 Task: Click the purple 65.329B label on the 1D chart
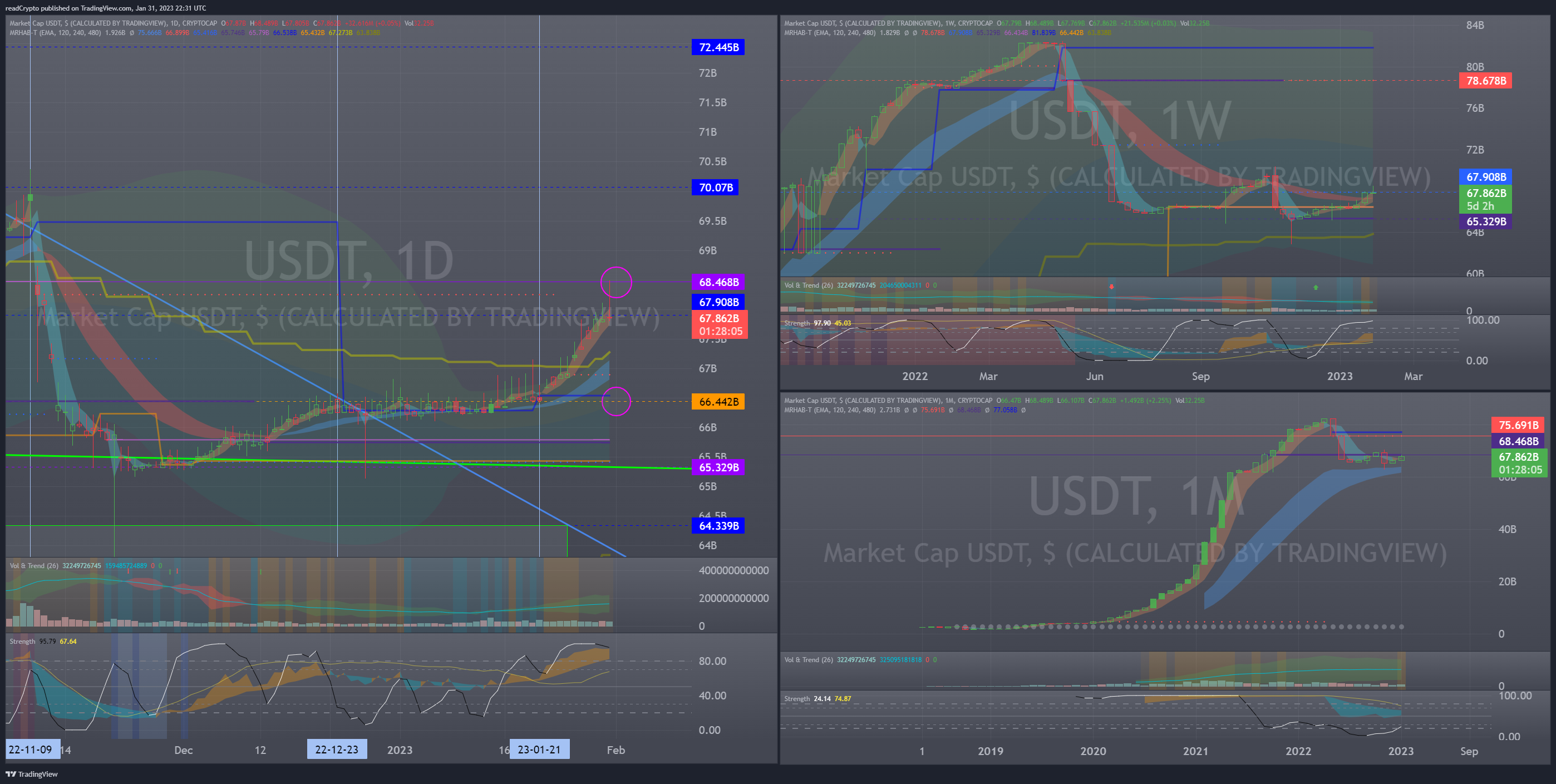(717, 467)
